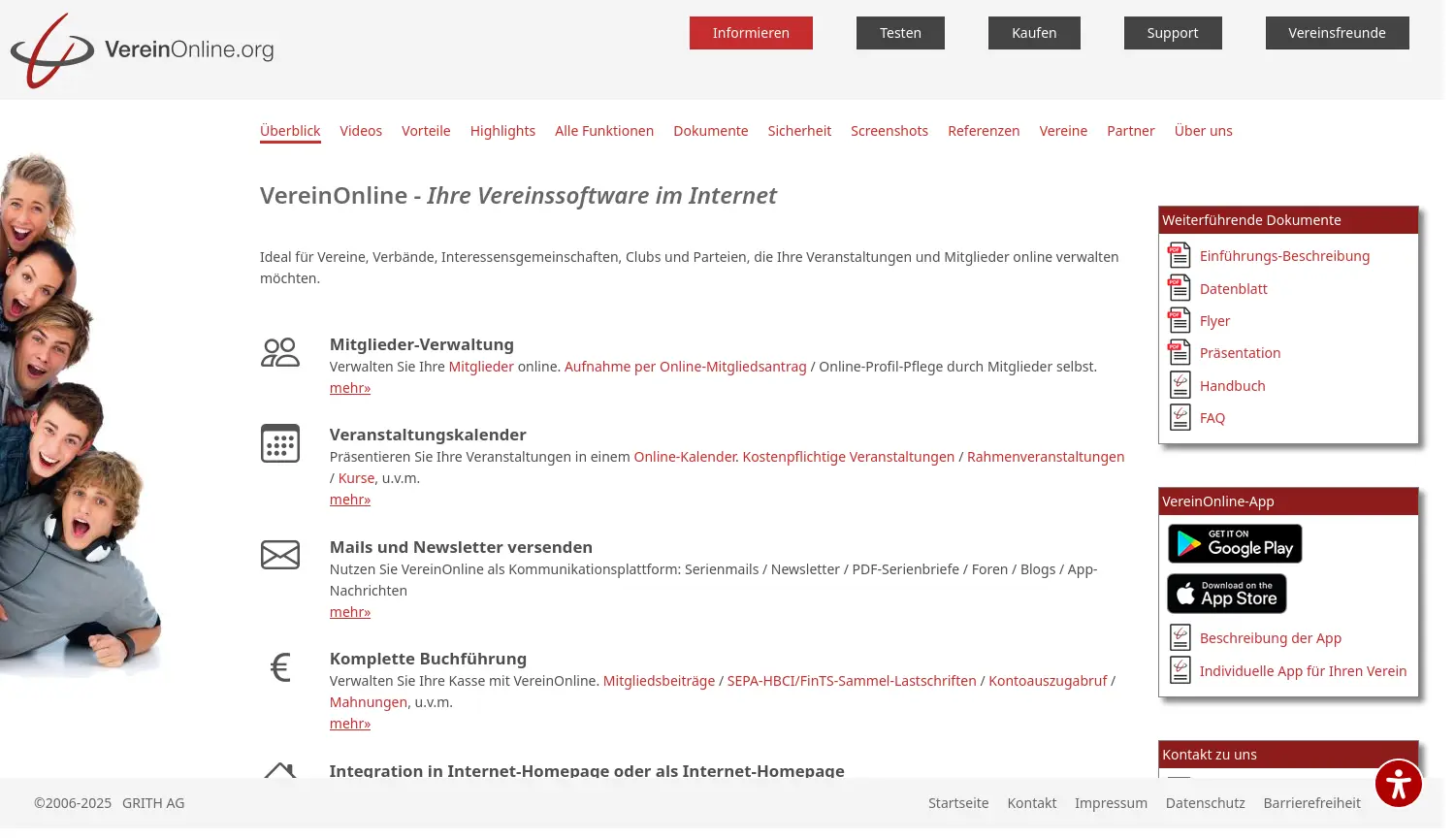Viewport: 1455px width, 840px height.
Task: Select the Alle Funktionen tab
Action: (x=603, y=131)
